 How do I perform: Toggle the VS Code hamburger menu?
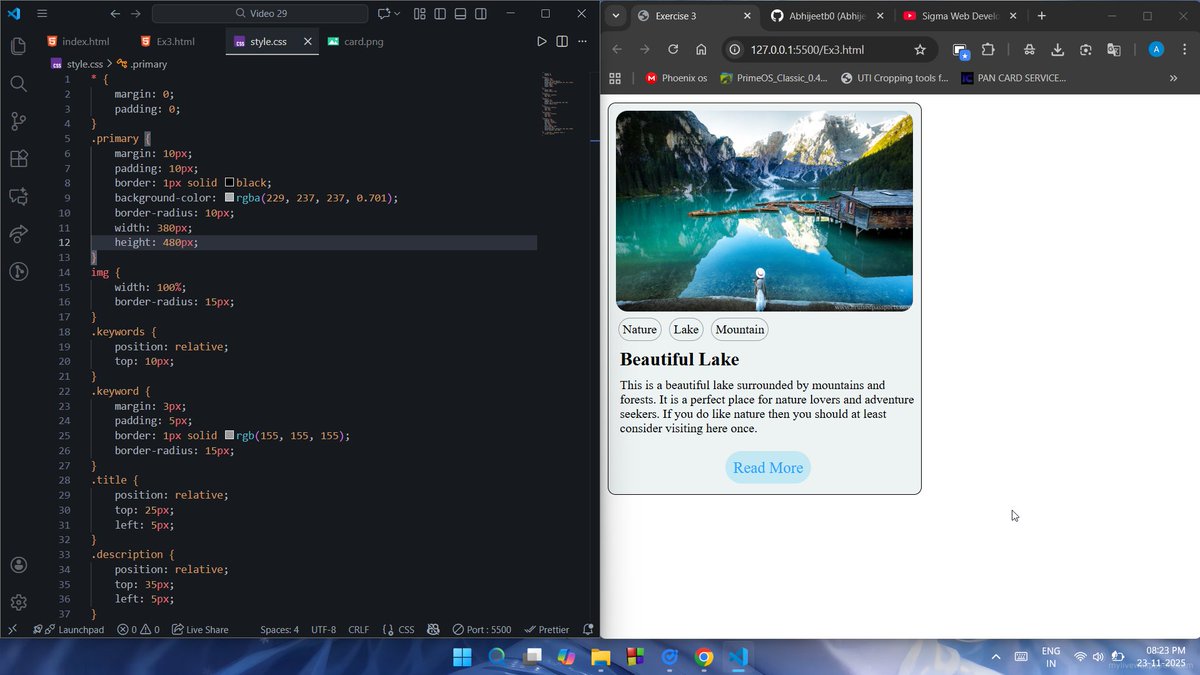[40, 13]
